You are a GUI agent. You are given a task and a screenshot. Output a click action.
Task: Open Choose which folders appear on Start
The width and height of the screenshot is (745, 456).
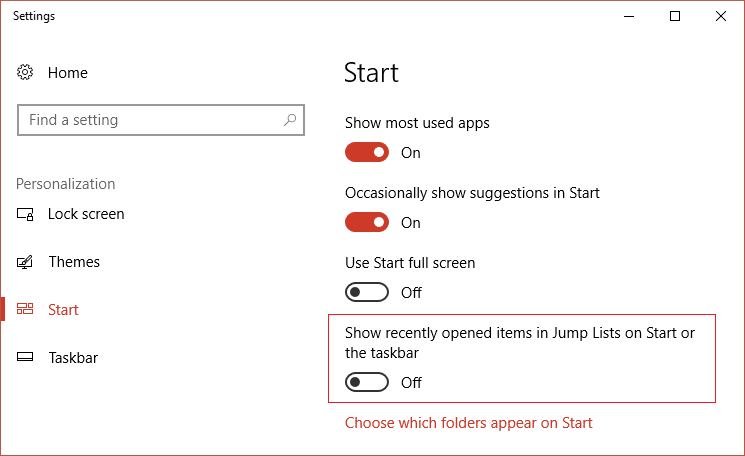coord(468,423)
